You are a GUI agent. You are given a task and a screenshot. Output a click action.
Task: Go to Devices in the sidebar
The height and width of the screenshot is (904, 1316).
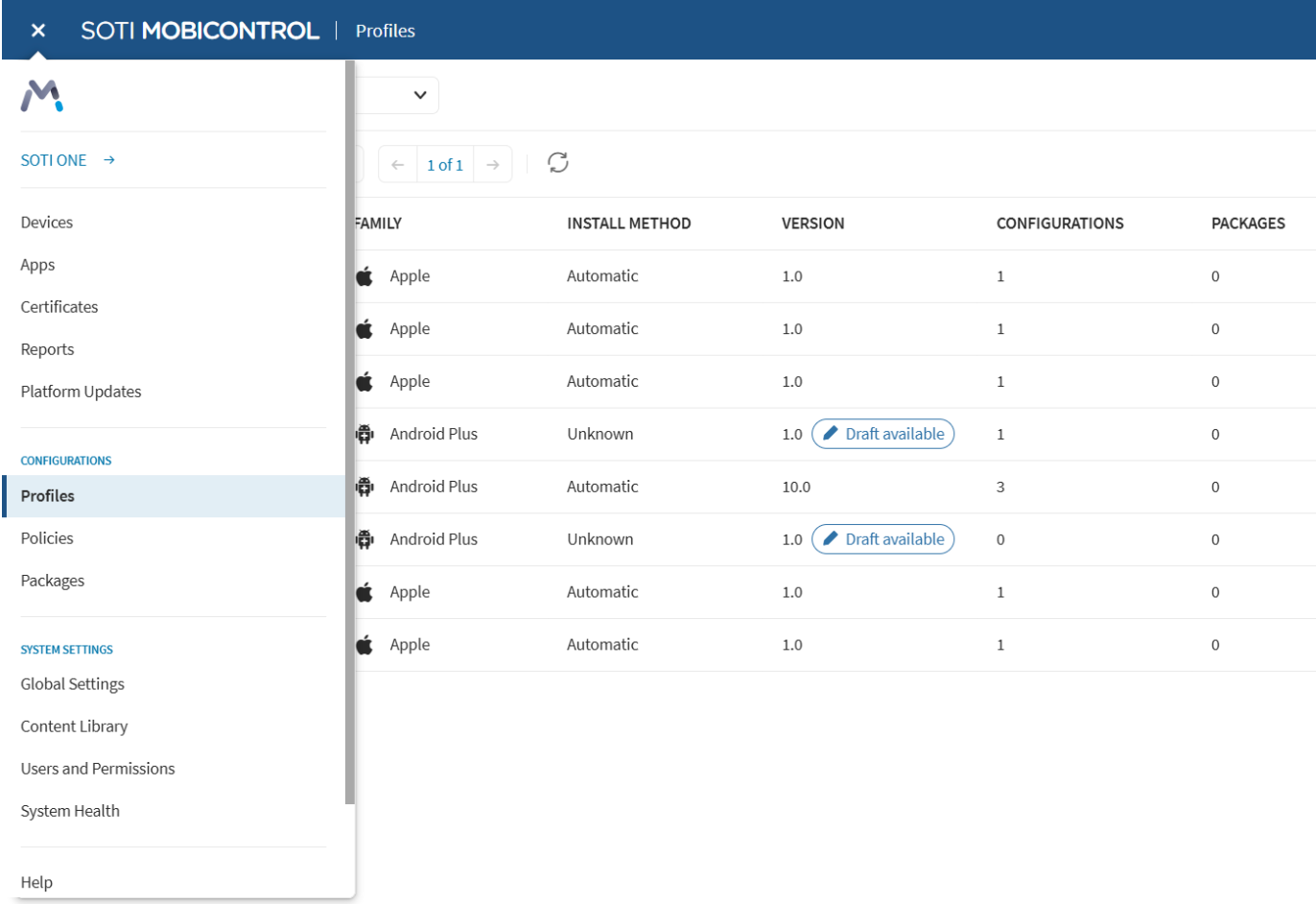[x=47, y=223]
